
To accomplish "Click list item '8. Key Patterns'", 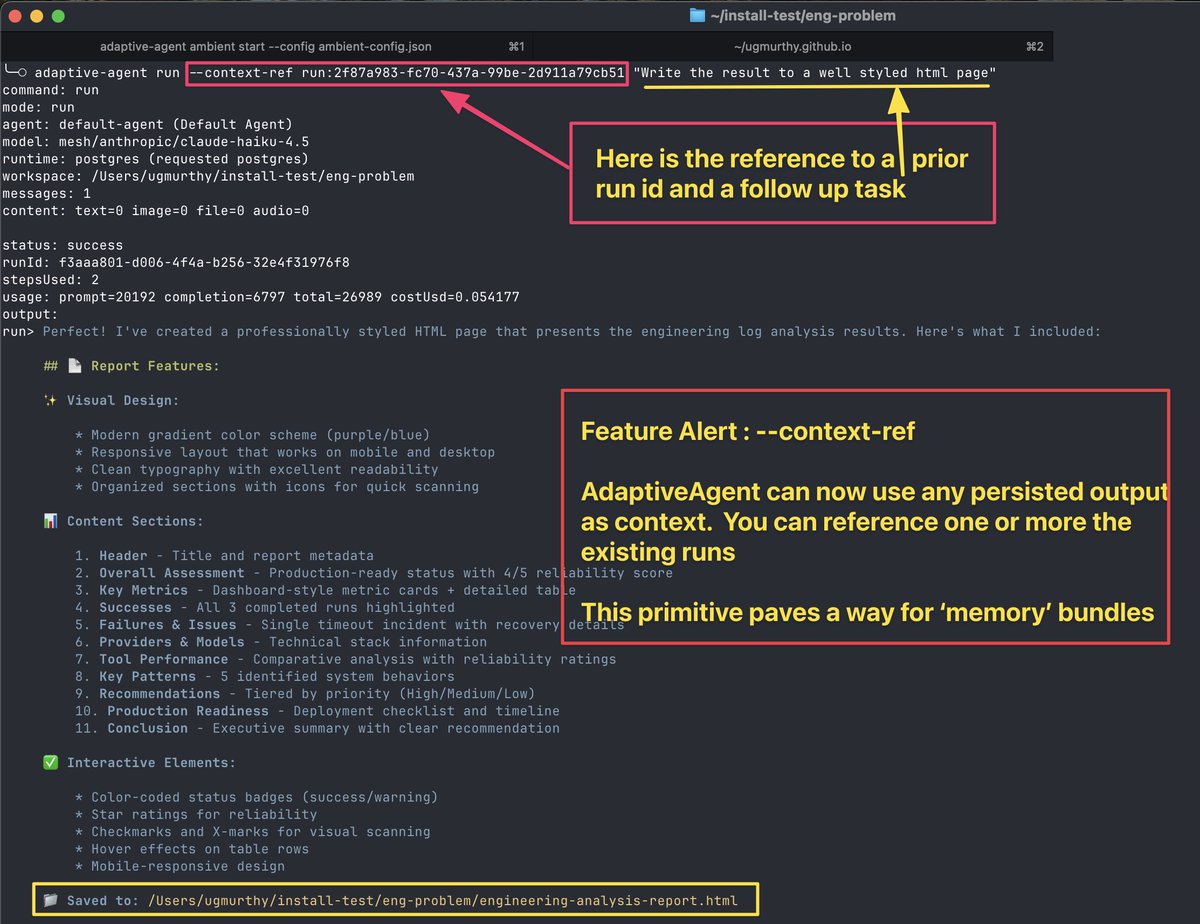I will (264, 676).
